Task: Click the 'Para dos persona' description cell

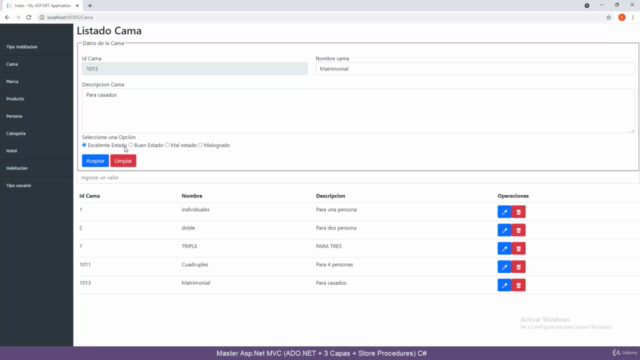Action: click(x=336, y=228)
